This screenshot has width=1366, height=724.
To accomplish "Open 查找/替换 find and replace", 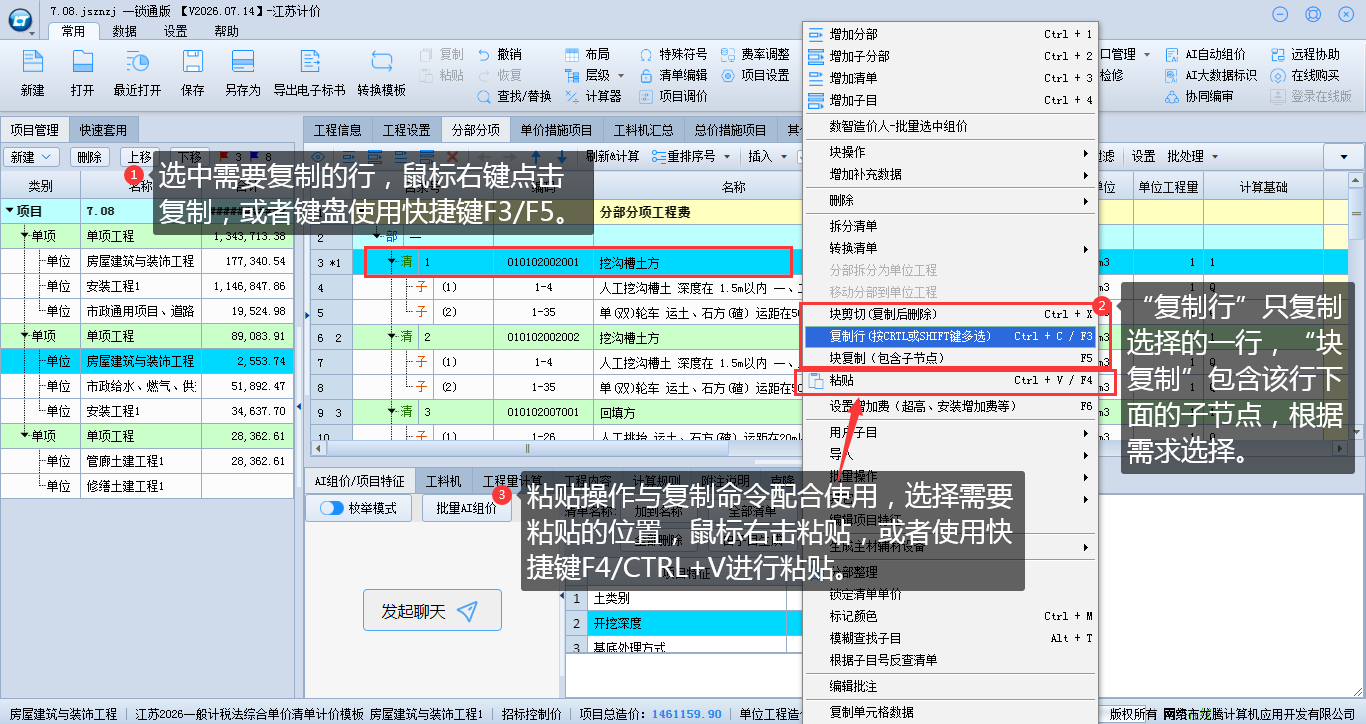I will tap(515, 96).
